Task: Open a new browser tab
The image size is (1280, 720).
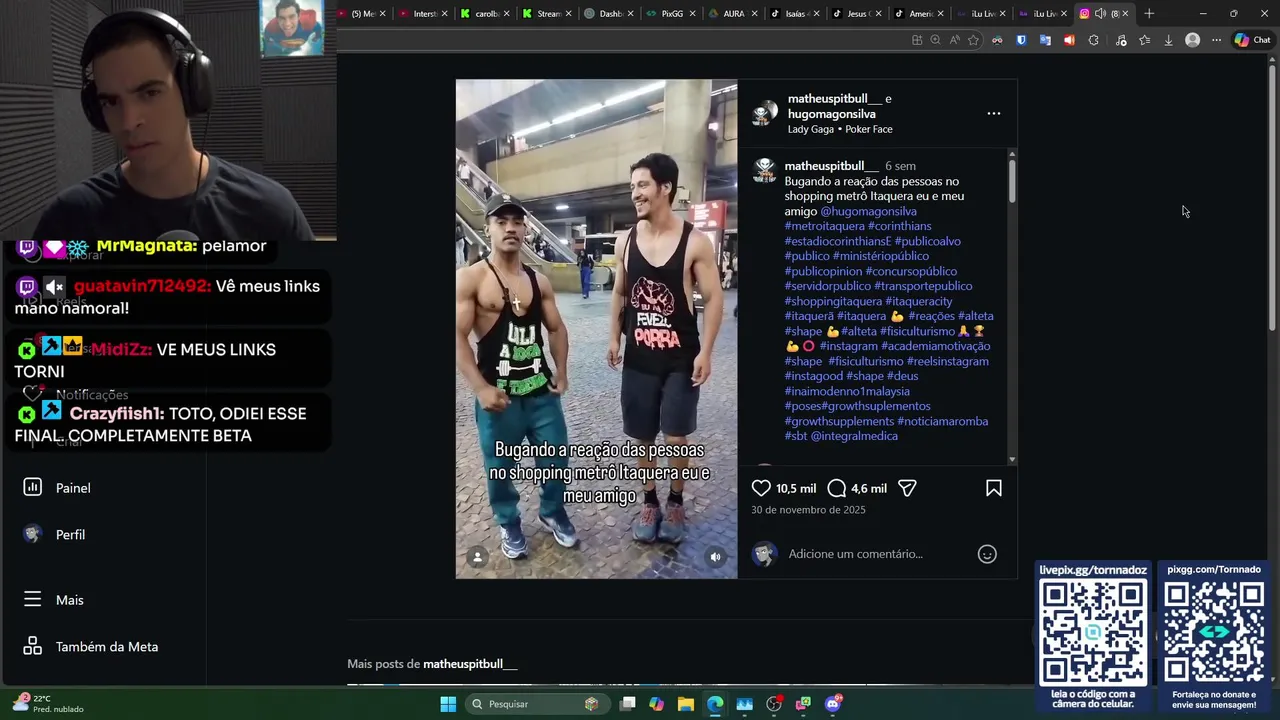Action: [x=1149, y=13]
